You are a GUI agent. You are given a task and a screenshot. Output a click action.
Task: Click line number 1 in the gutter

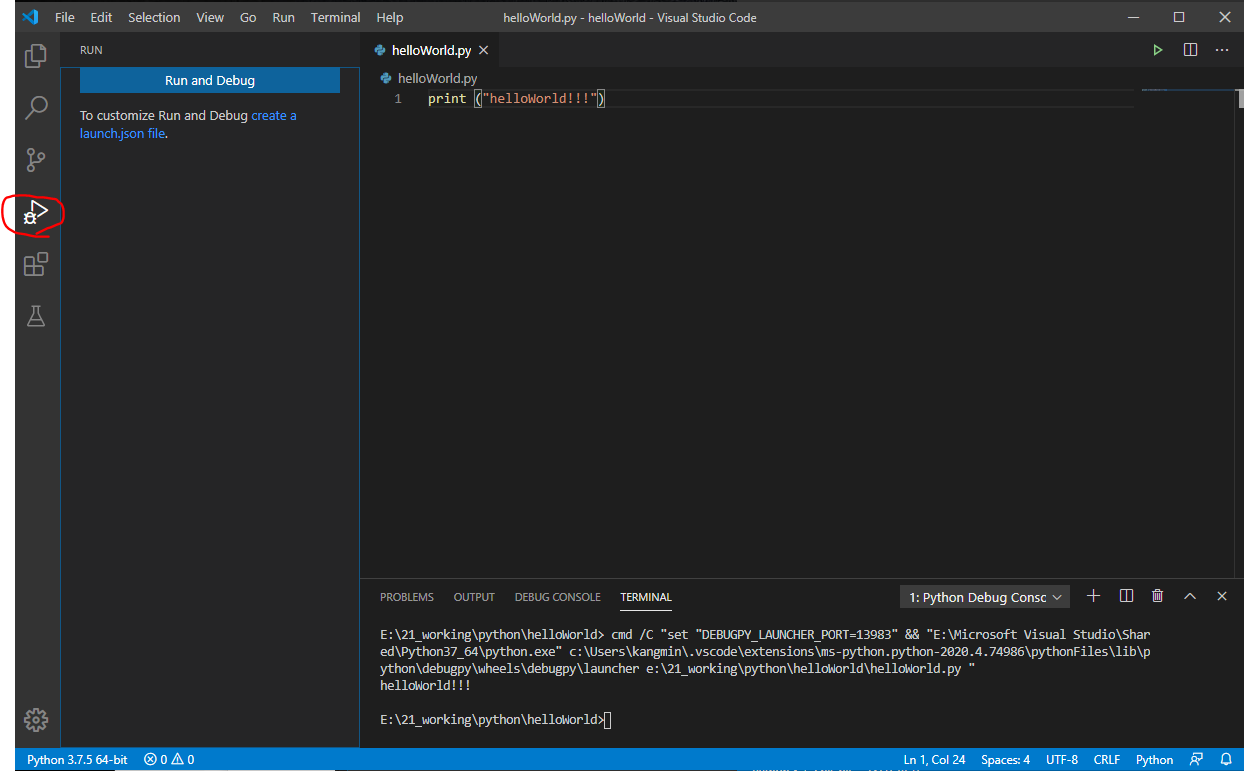pyautogui.click(x=398, y=98)
